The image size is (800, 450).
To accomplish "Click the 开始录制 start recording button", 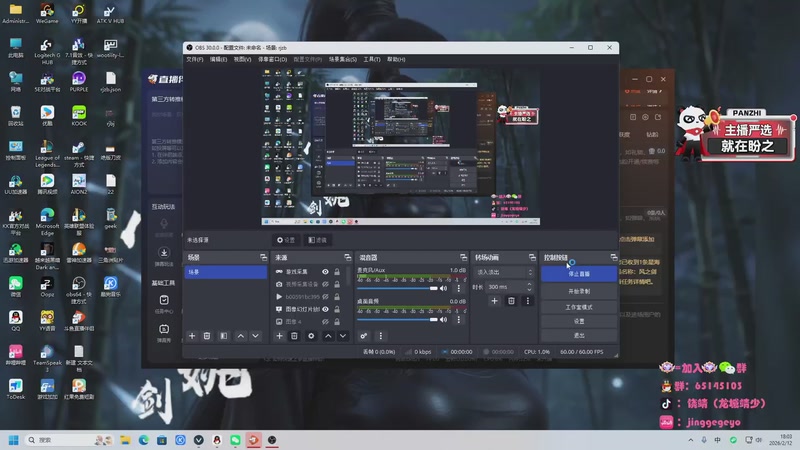I will pos(579,291).
